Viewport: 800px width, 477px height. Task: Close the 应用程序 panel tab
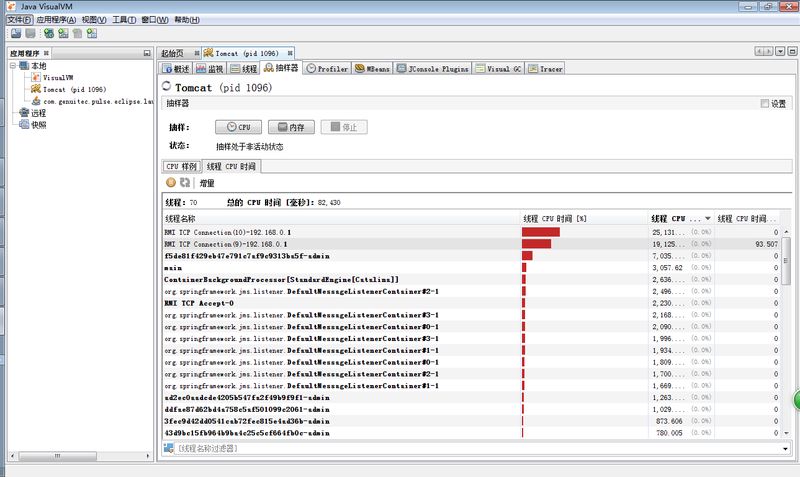[46, 53]
